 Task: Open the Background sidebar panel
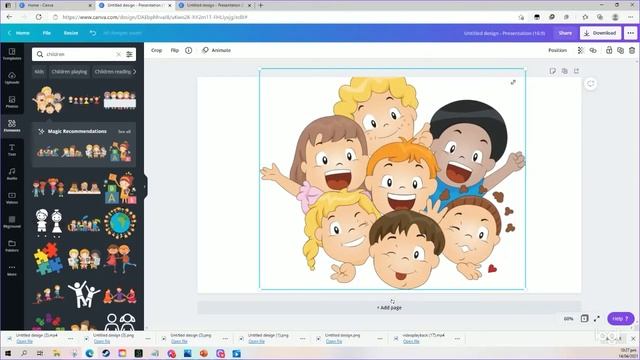coord(12,222)
